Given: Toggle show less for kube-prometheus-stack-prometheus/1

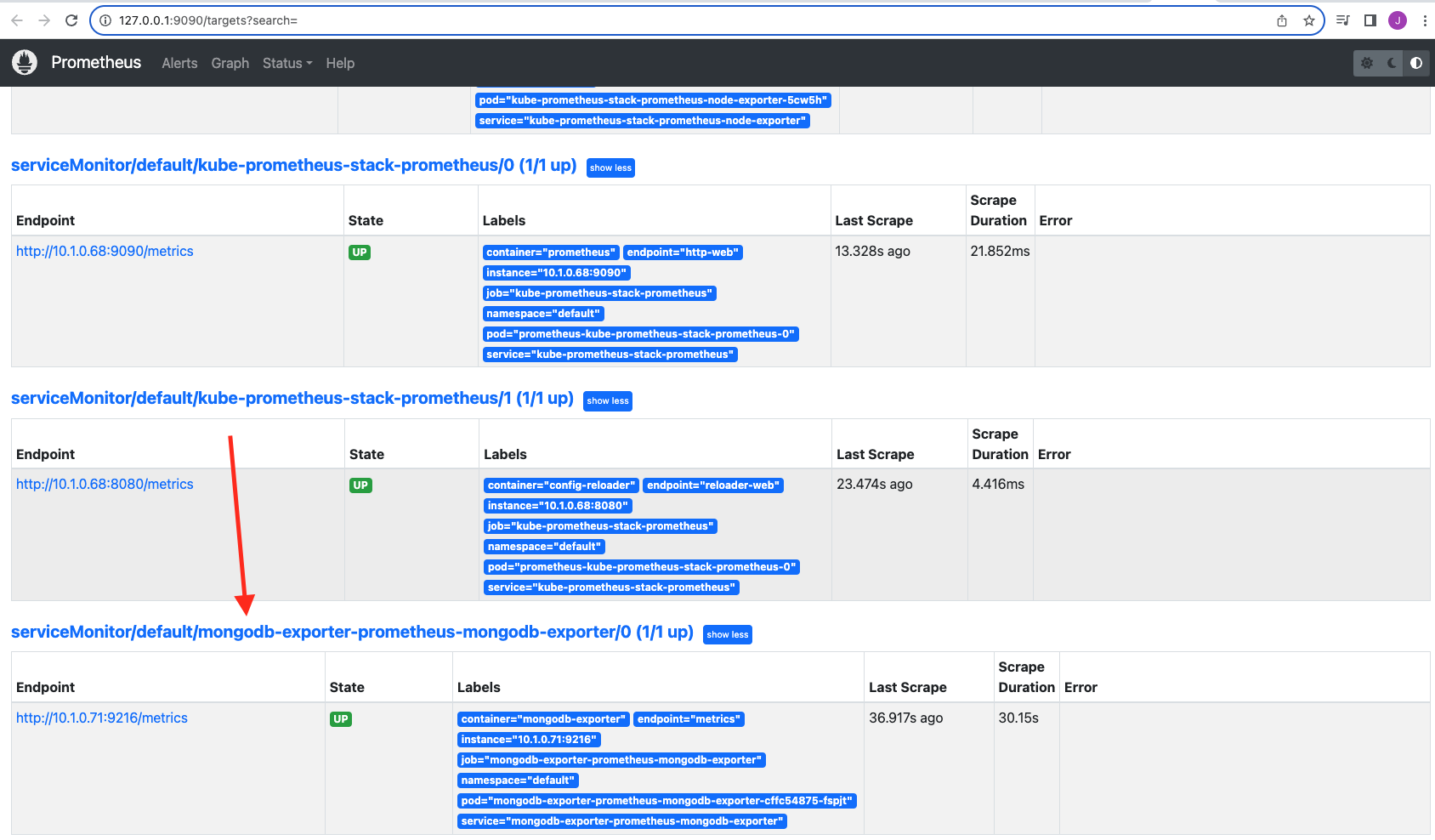Looking at the screenshot, I should [x=607, y=400].
